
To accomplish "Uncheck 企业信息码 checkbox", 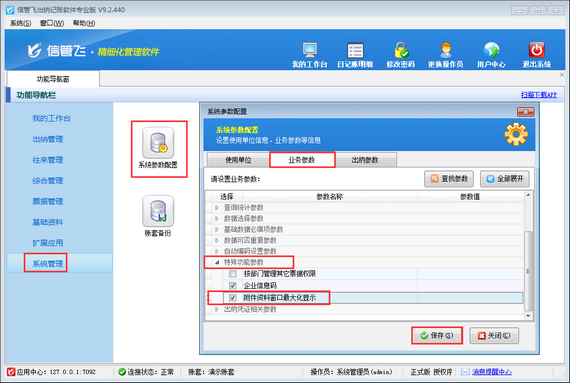I will pyautogui.click(x=233, y=285).
